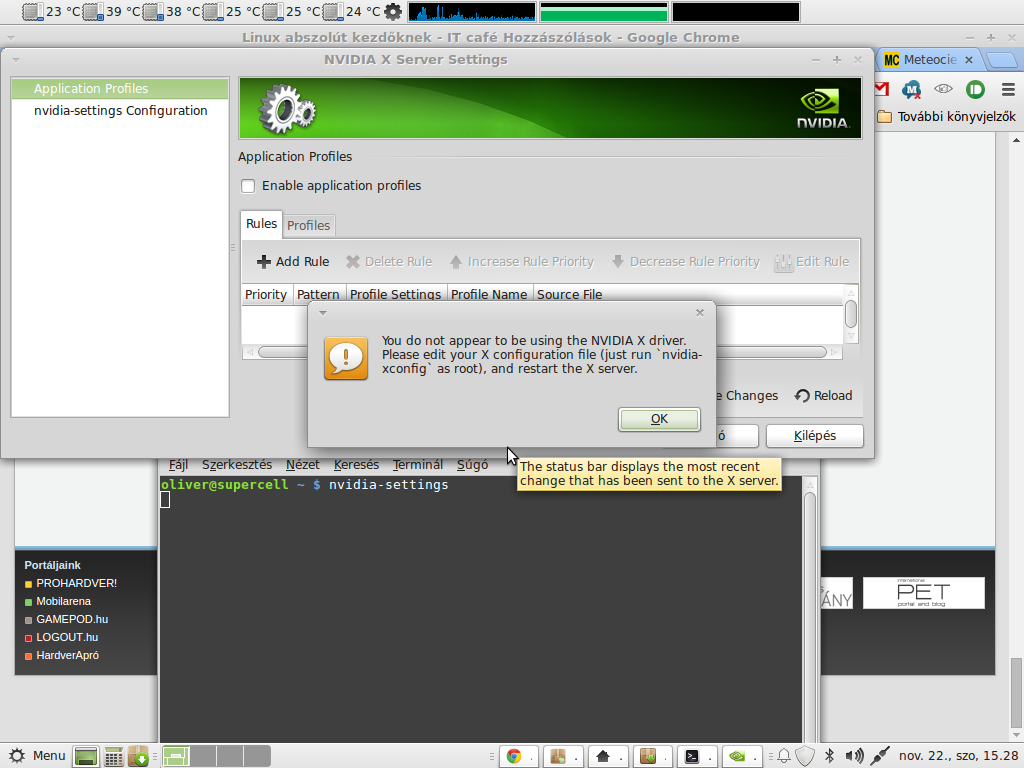Click the horizontal scrollbar under the rules list
1024x768 pixels.
pos(542,352)
